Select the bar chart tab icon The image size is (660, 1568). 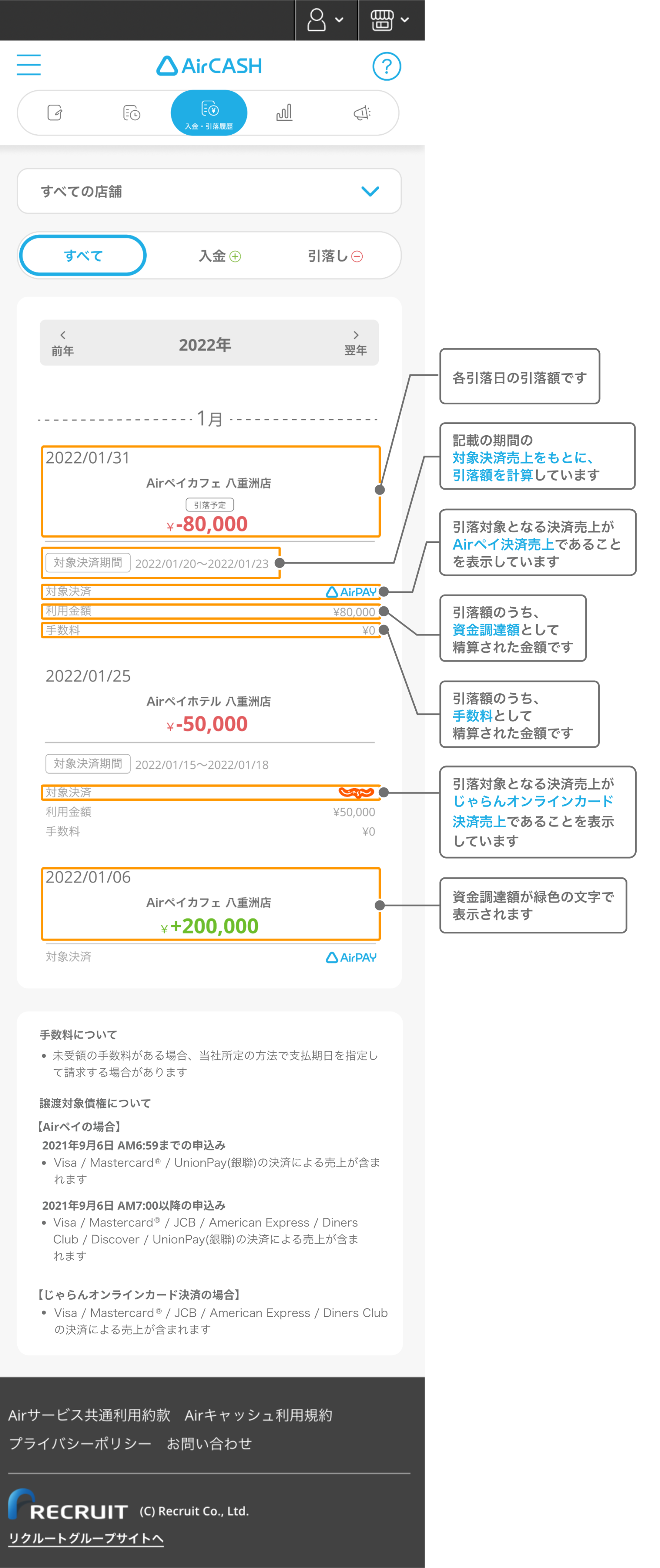pos(284,113)
